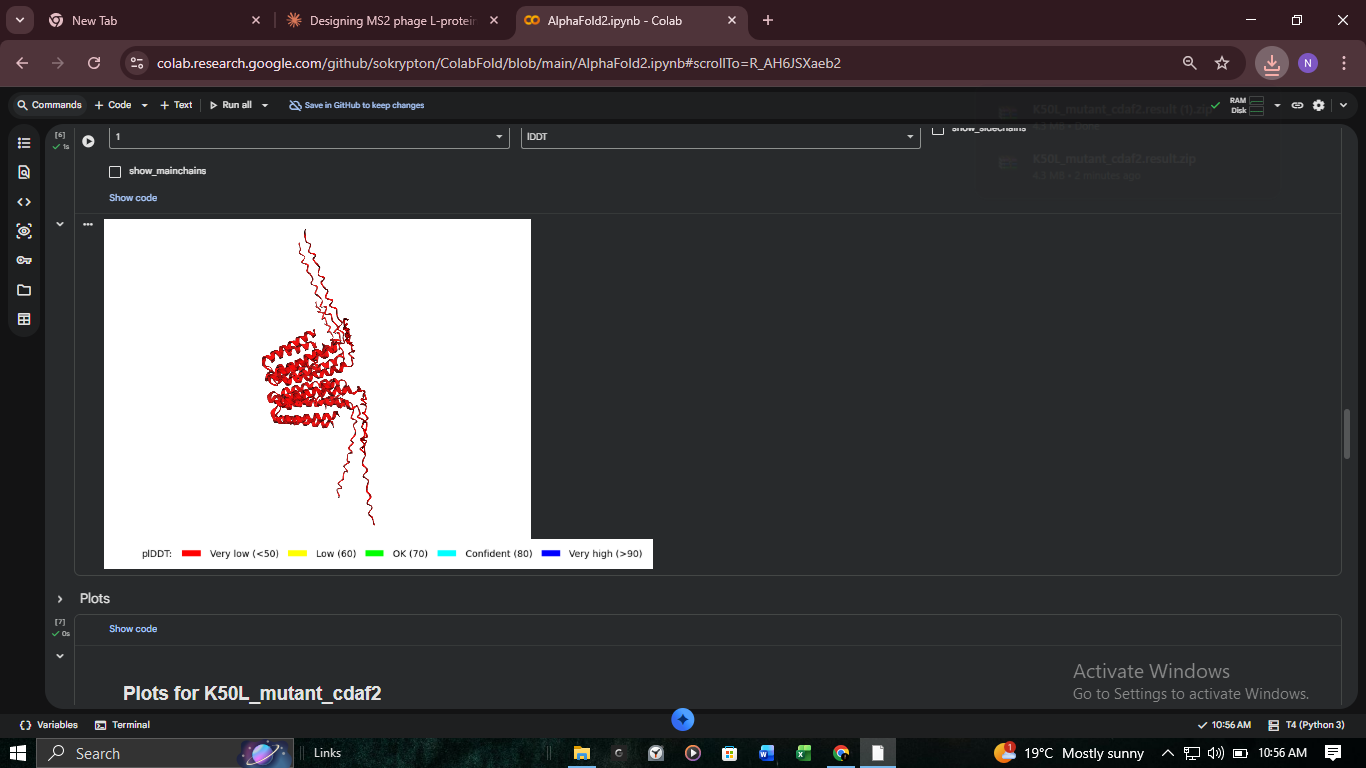The image size is (1366, 768).
Task: Click the share link icon in toolbar
Action: coord(1297,105)
